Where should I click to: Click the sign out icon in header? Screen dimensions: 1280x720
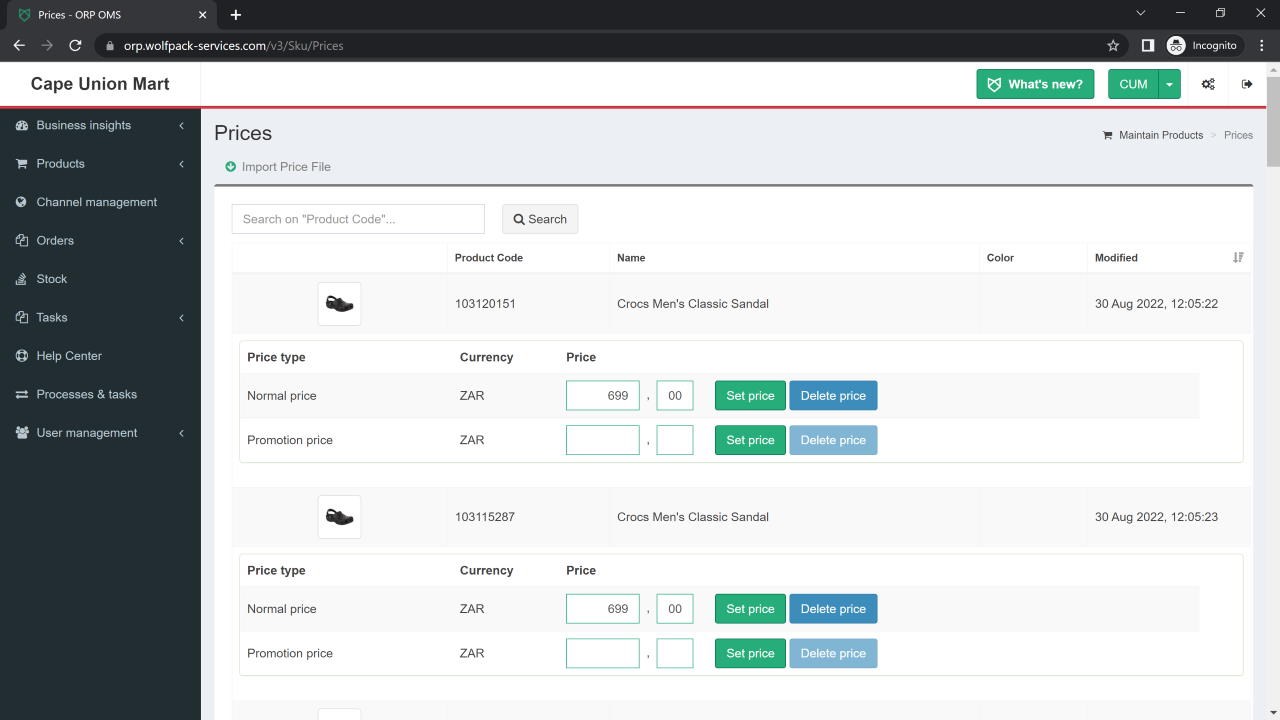[x=1247, y=84]
